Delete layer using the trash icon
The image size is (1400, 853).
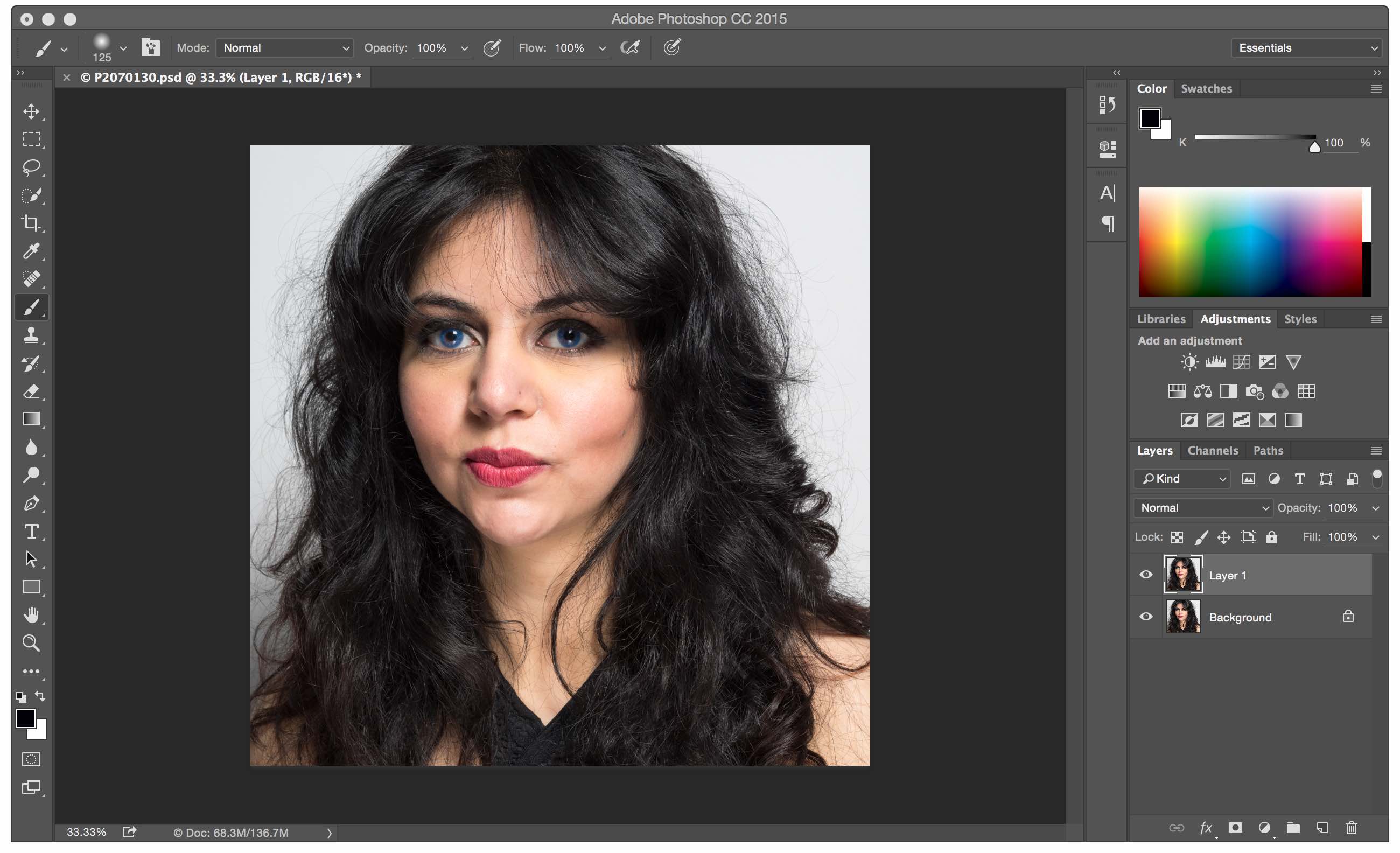pos(1351,828)
